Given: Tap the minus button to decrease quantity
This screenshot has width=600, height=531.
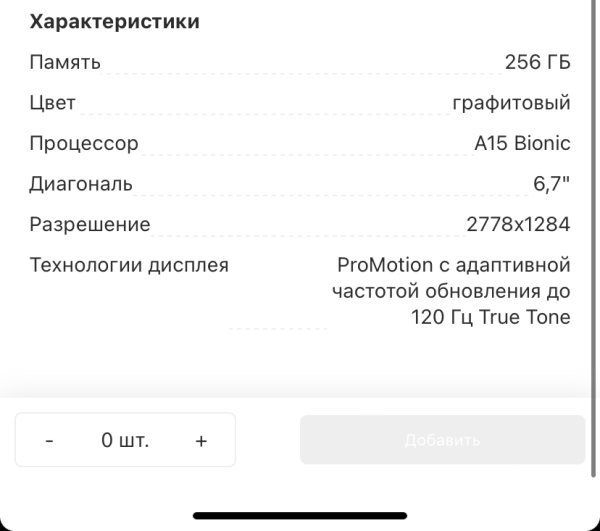Looking at the screenshot, I should point(50,440).
